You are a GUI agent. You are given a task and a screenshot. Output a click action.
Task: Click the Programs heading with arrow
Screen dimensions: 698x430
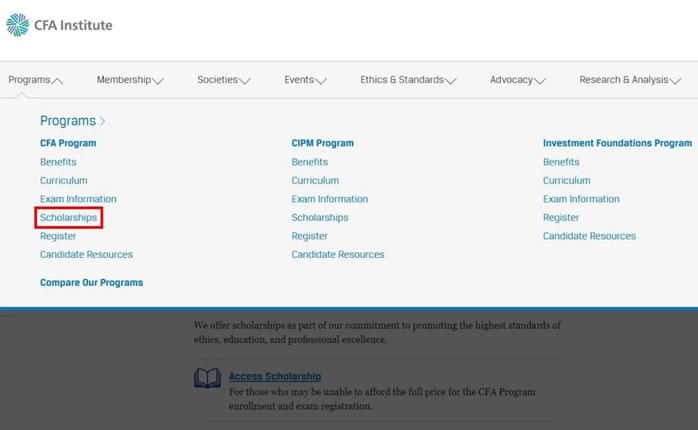pos(72,121)
